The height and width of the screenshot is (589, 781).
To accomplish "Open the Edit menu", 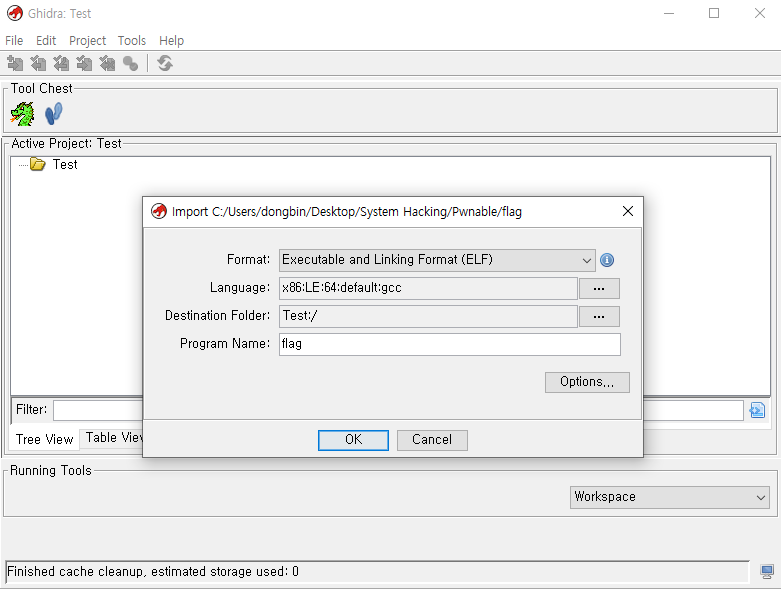I will 46,40.
